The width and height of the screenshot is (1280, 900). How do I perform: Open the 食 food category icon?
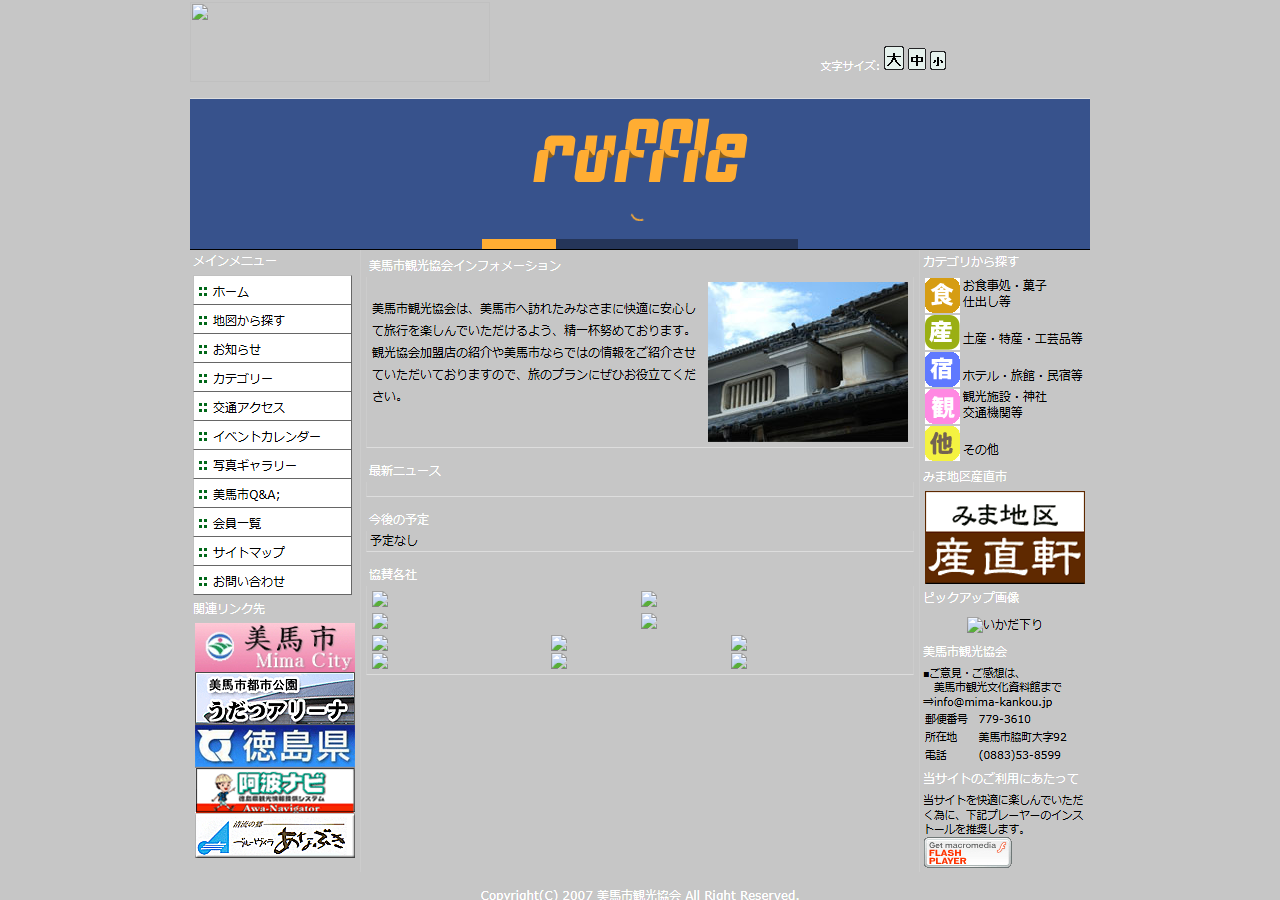942,296
